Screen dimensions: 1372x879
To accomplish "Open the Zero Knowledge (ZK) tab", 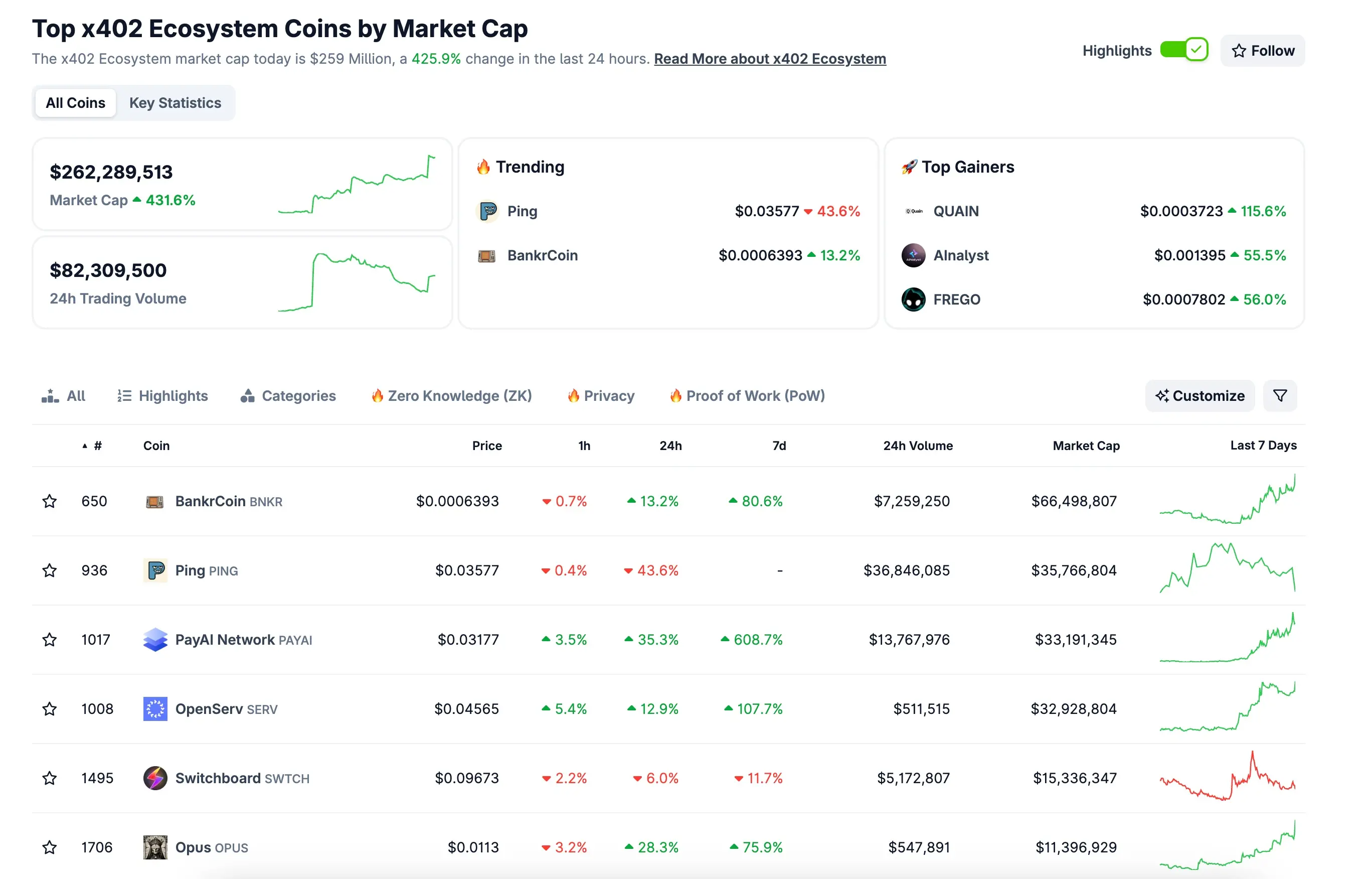I will (451, 395).
